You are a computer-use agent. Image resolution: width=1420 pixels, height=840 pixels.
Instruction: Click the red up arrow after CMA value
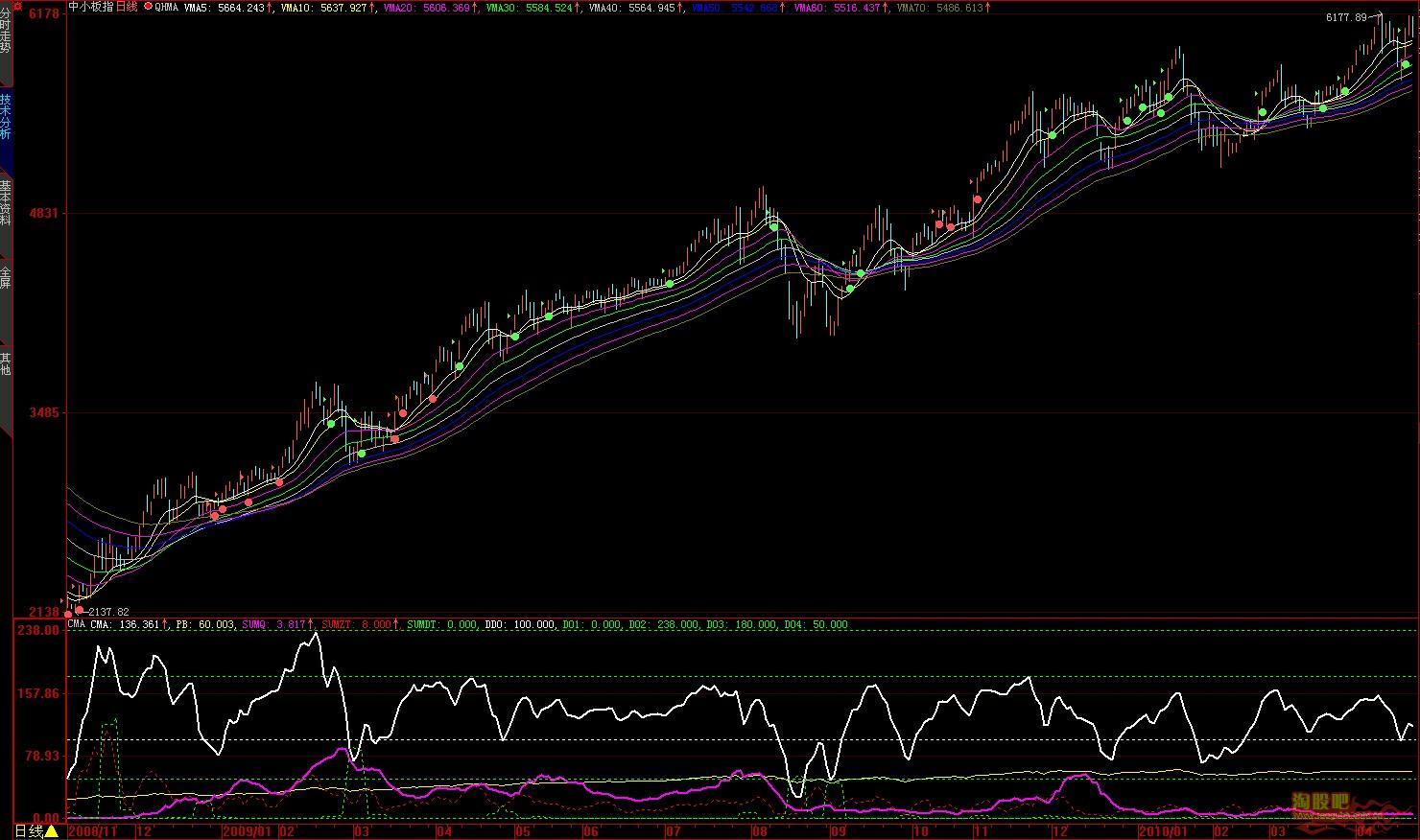tap(165, 624)
